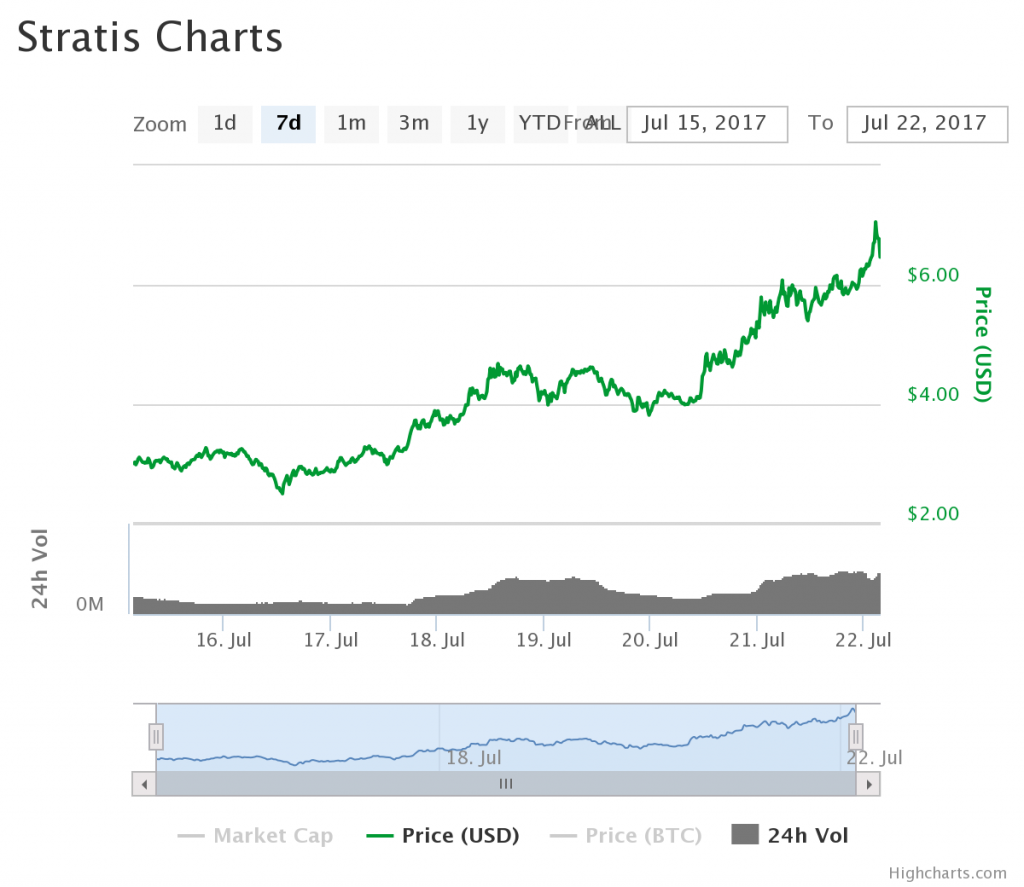Open the Highcharts.com credit link
The width and height of the screenshot is (1024, 887).
948,873
